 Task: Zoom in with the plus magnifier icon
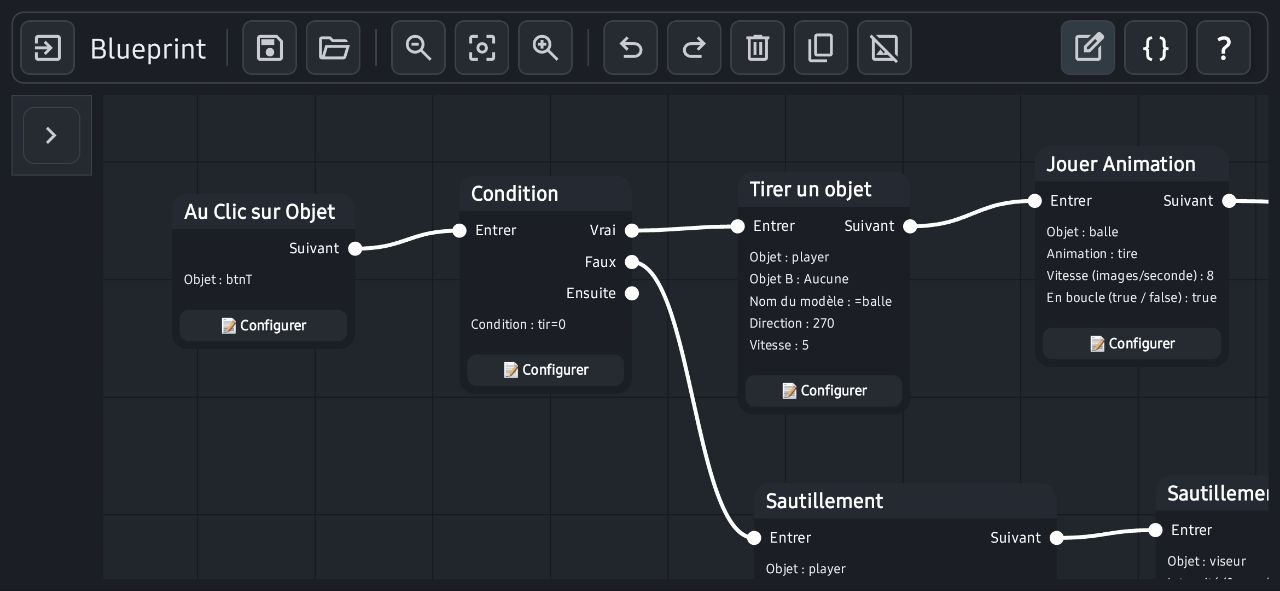(546, 48)
